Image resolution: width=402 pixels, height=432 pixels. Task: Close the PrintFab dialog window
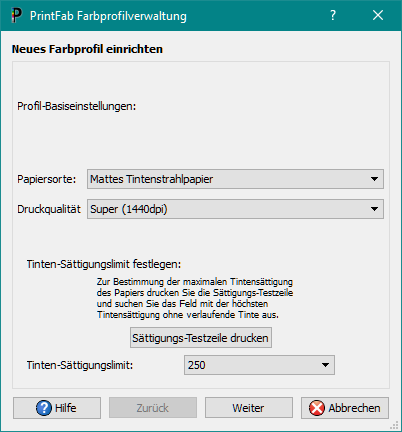(378, 15)
